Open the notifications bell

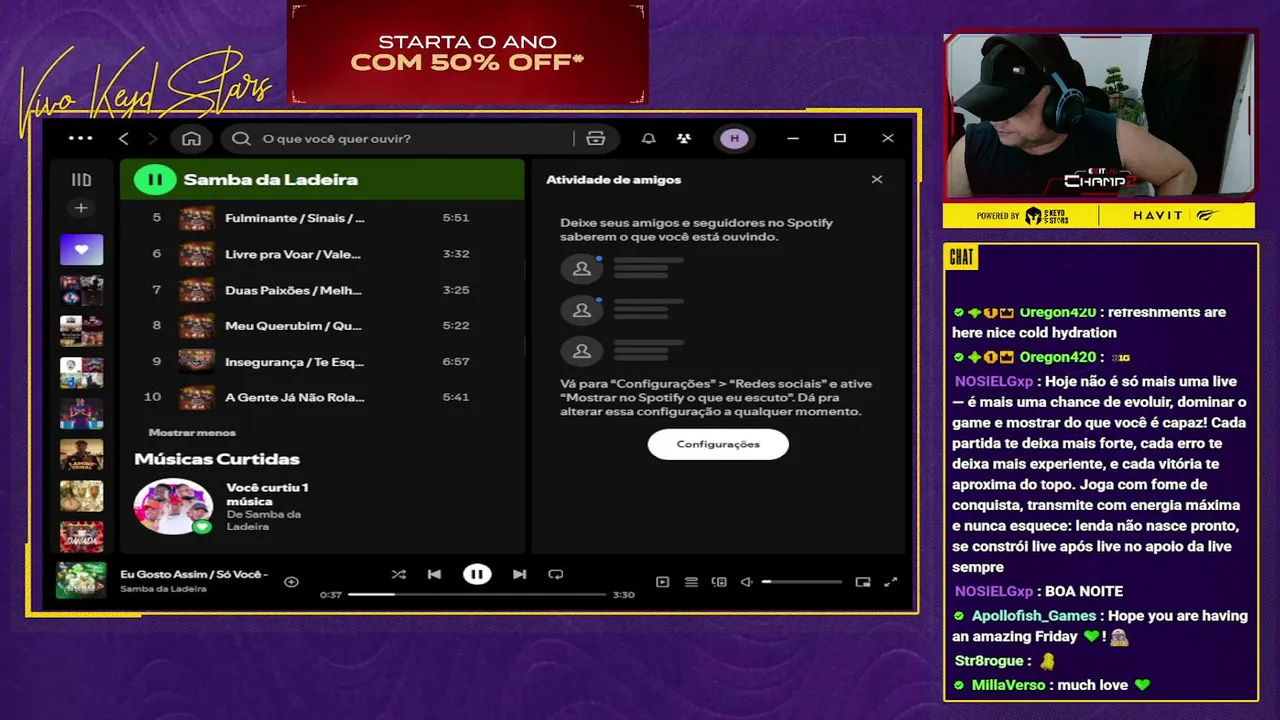click(x=648, y=138)
